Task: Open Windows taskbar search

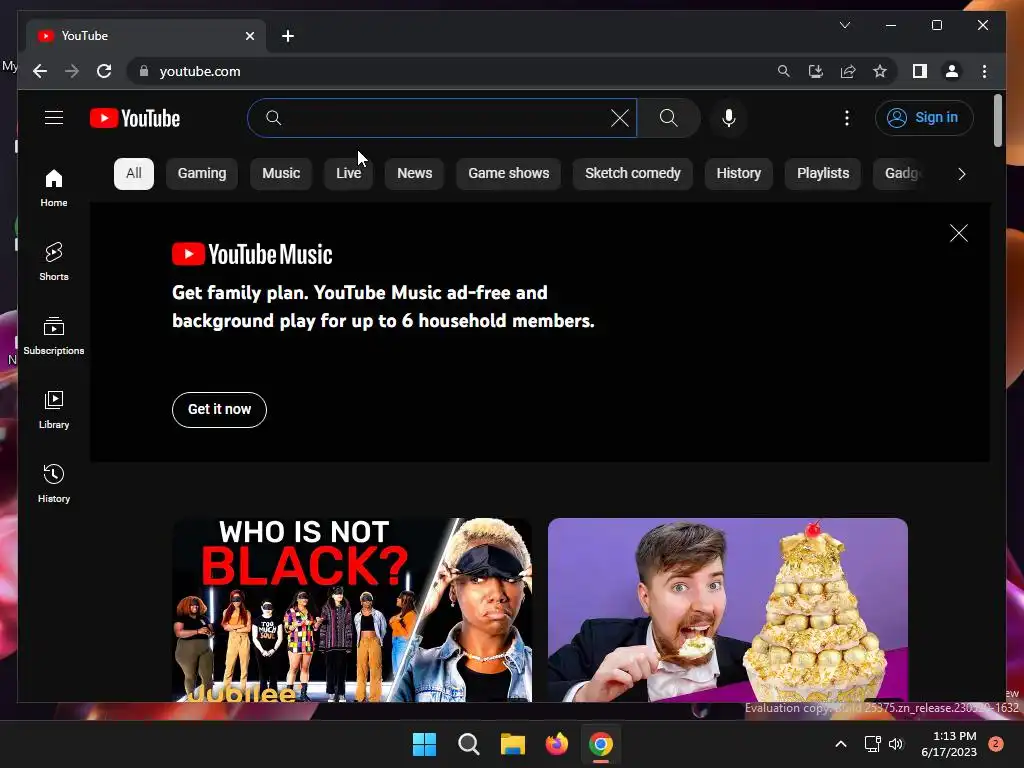Action: pos(468,744)
